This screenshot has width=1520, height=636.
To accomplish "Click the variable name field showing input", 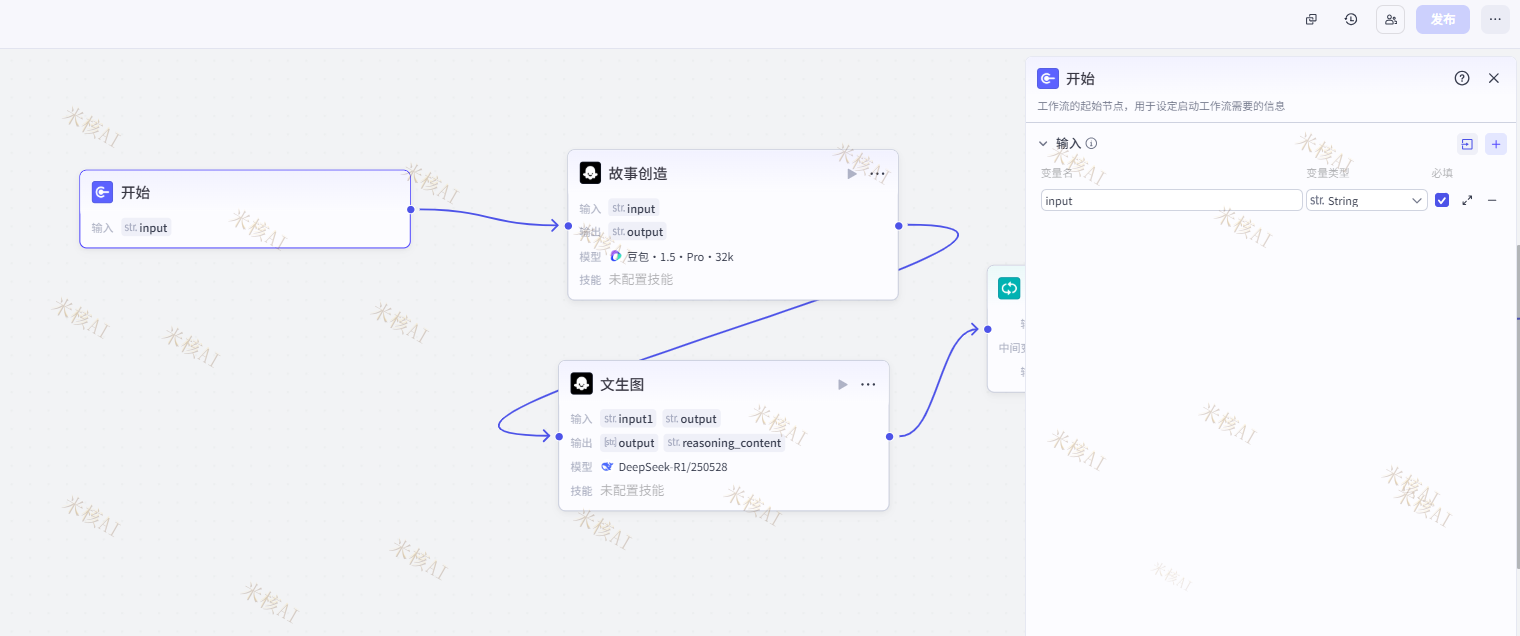I will [x=1170, y=200].
